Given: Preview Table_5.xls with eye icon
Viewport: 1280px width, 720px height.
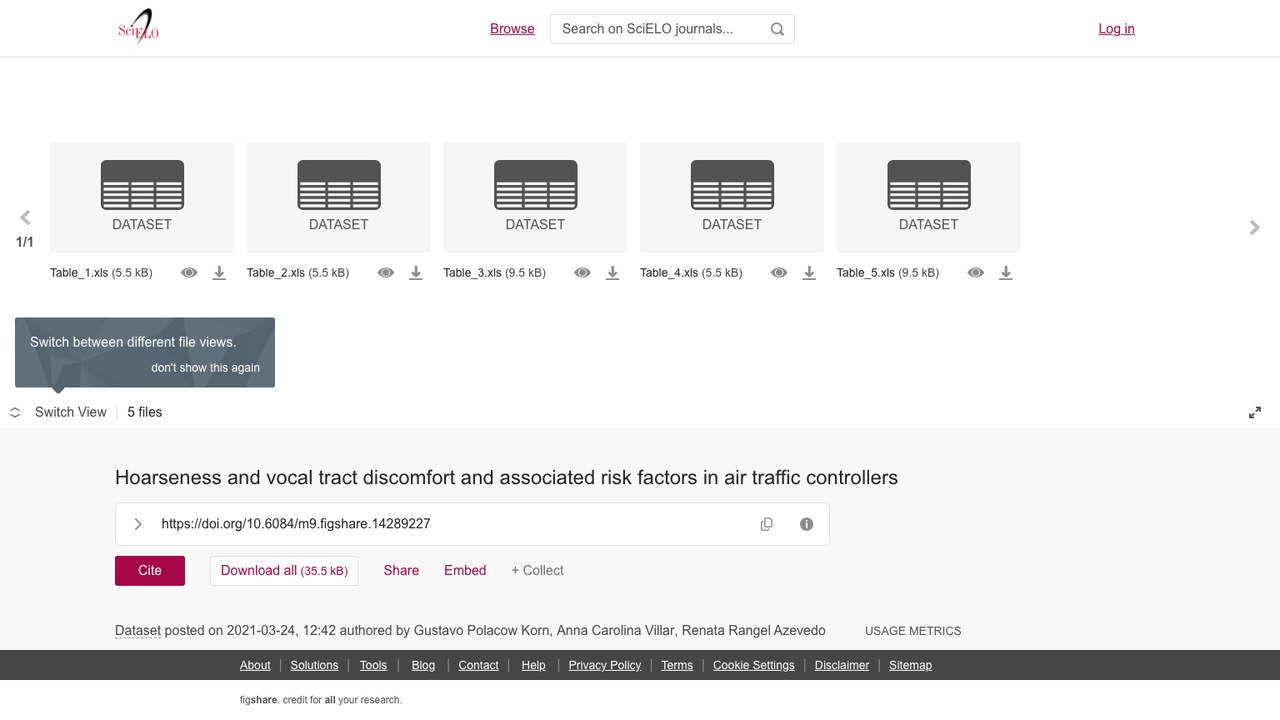Looking at the screenshot, I should tap(976, 273).
